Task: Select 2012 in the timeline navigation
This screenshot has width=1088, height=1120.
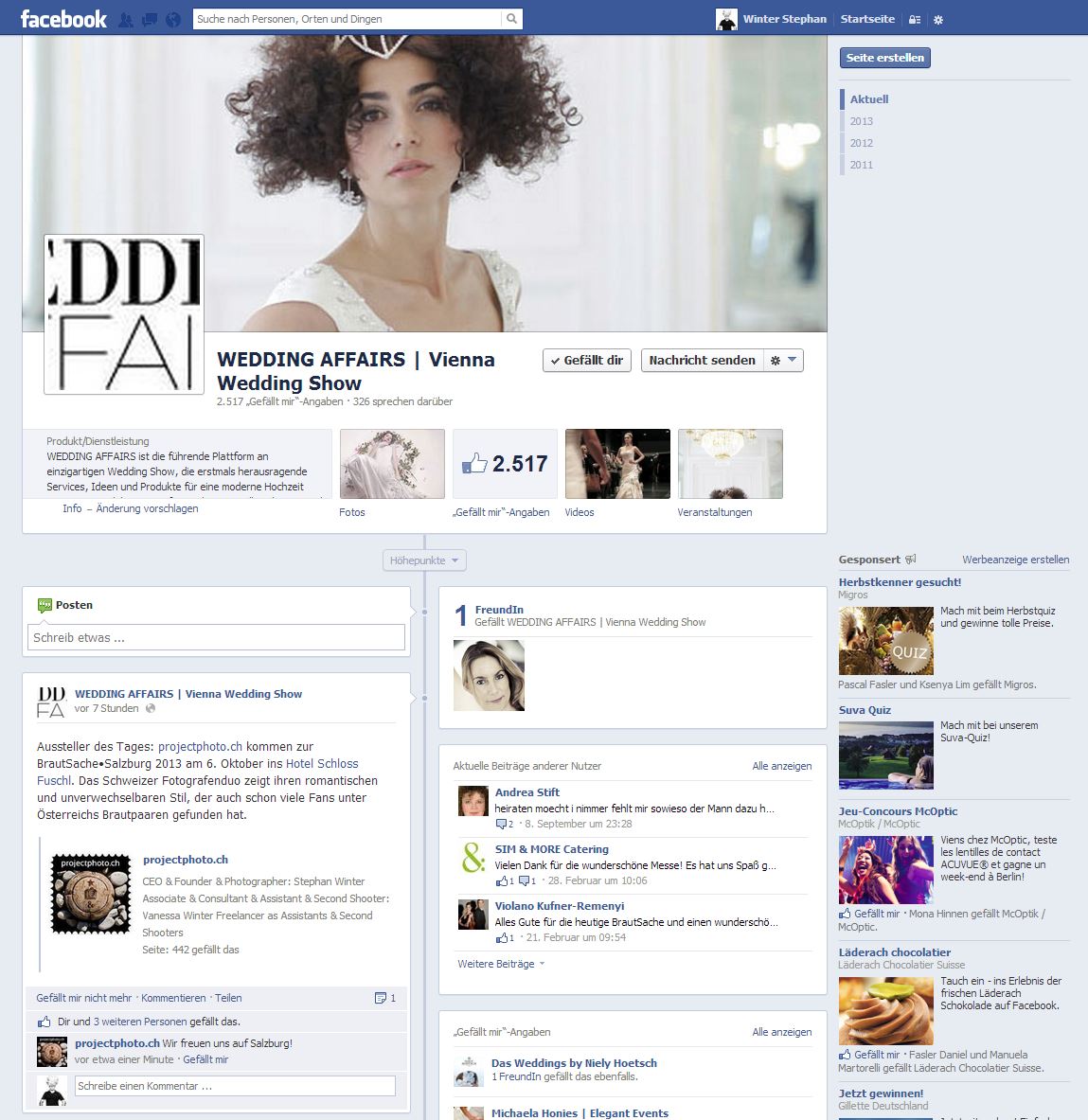Action: (x=861, y=143)
